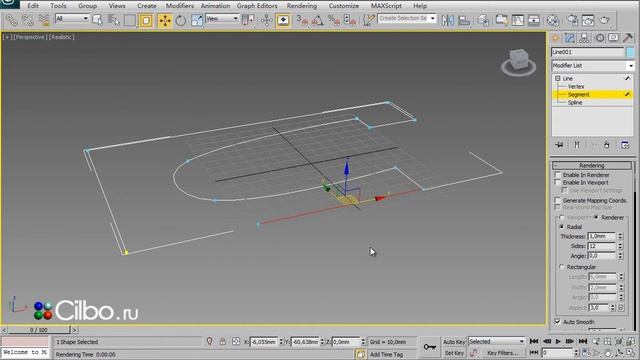The width and height of the screenshot is (640, 360).
Task: Open the MAXScript menu
Action: (386, 6)
